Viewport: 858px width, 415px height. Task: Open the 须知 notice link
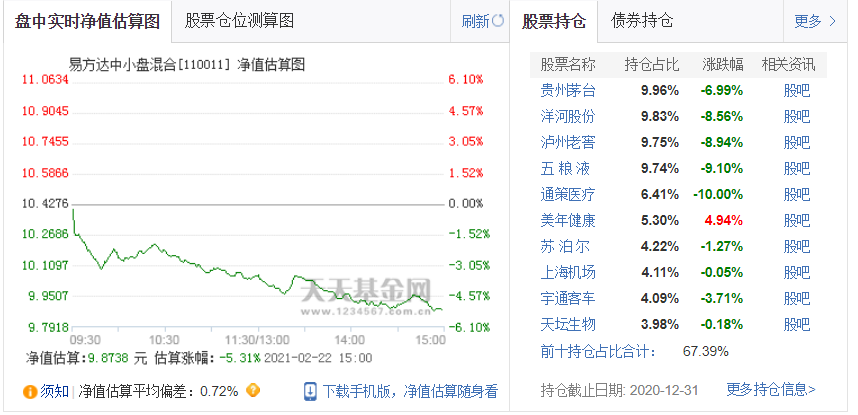tap(54, 391)
